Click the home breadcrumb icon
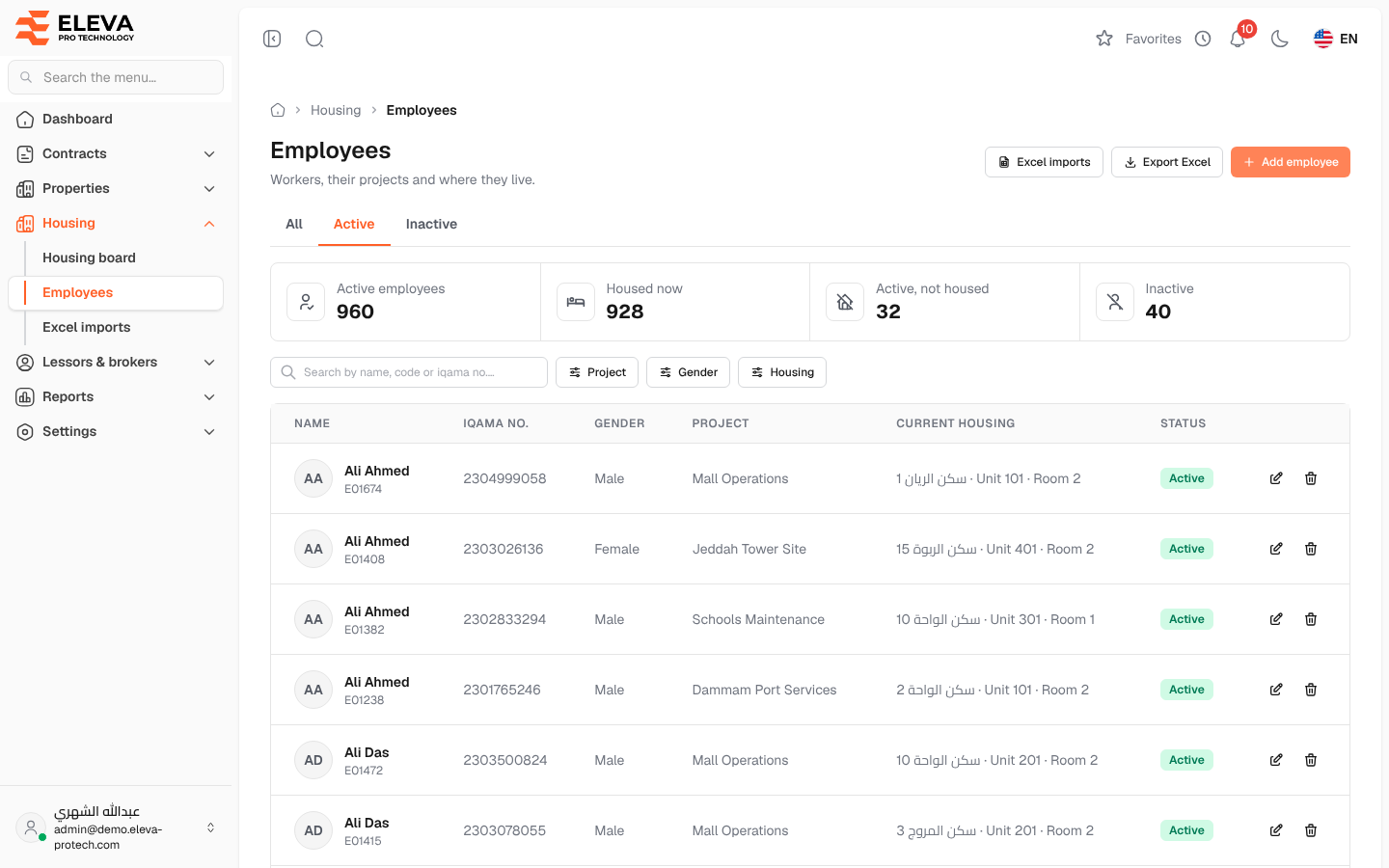Screen dimensions: 1389x868 (278, 110)
